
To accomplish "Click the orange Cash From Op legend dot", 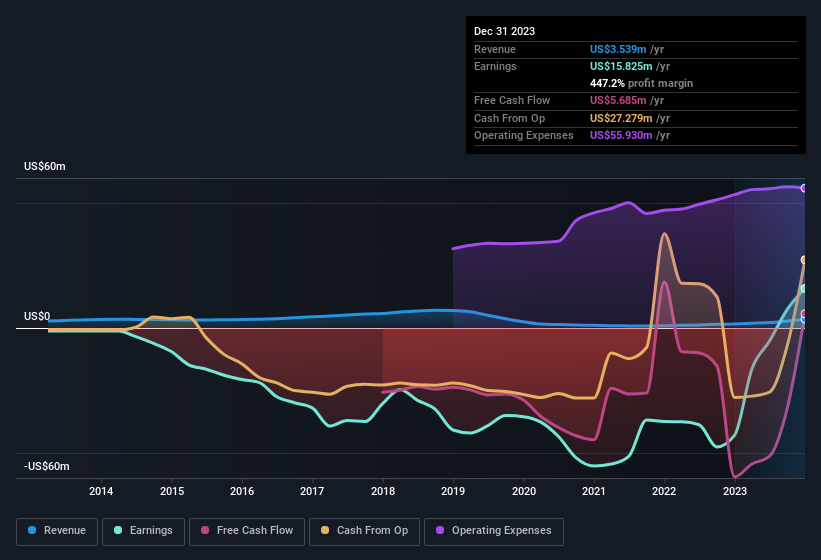I will click(x=326, y=531).
